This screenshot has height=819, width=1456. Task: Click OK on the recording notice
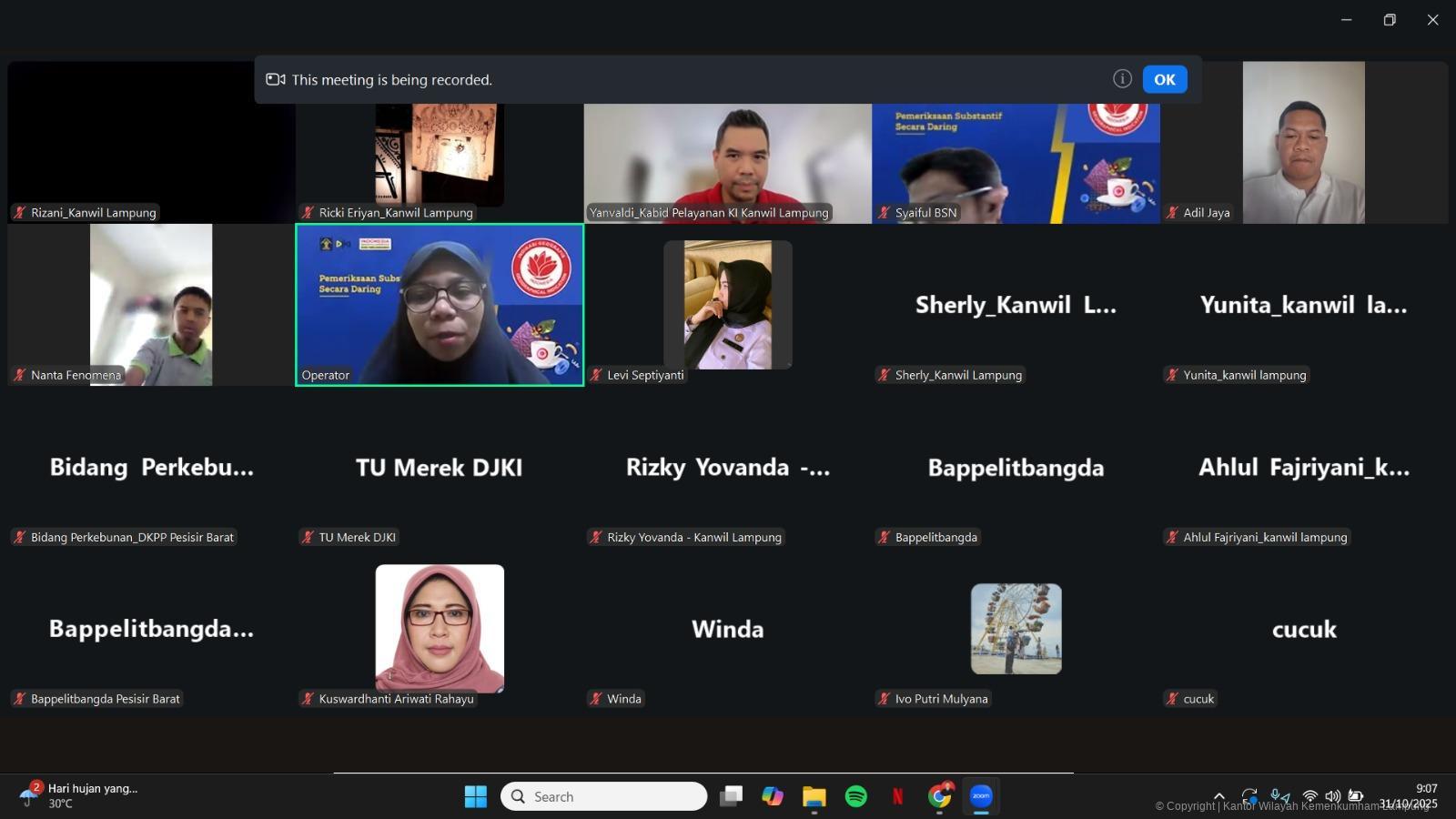point(1164,79)
